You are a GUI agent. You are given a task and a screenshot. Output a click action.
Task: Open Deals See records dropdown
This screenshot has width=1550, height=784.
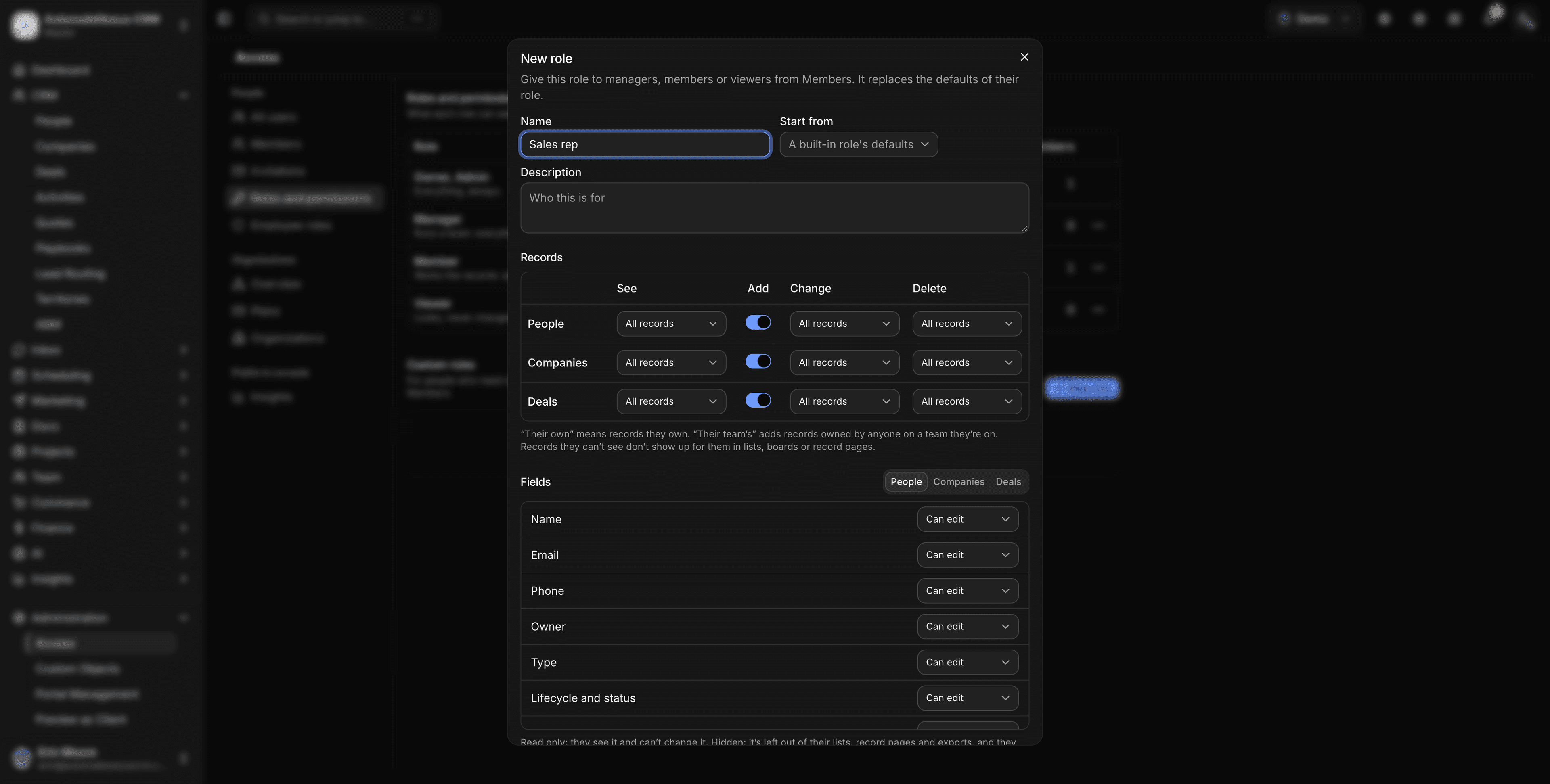tap(671, 401)
